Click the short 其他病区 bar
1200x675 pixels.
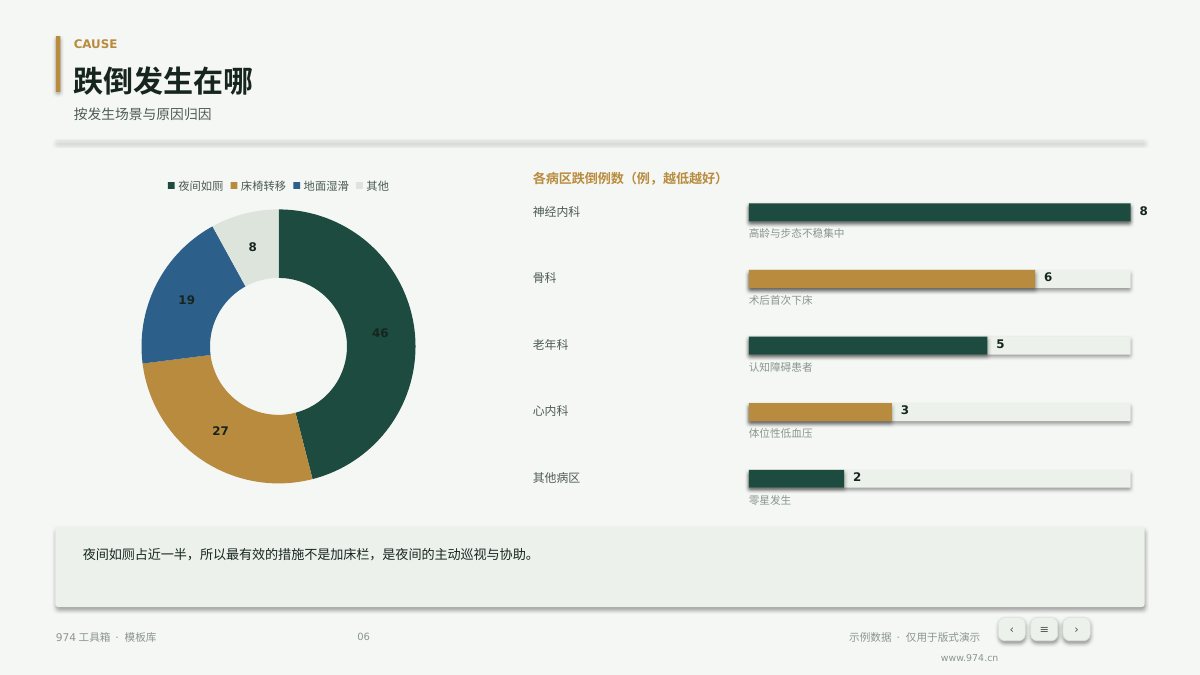click(796, 478)
